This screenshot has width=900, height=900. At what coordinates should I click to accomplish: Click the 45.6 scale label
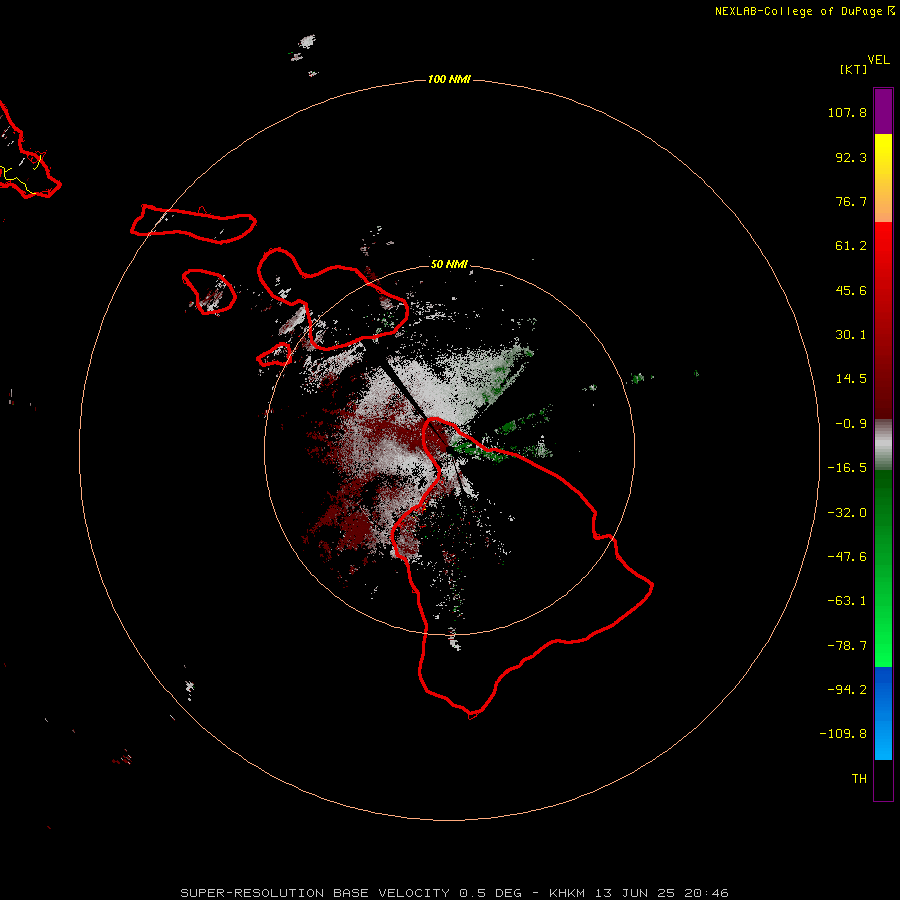[851, 290]
